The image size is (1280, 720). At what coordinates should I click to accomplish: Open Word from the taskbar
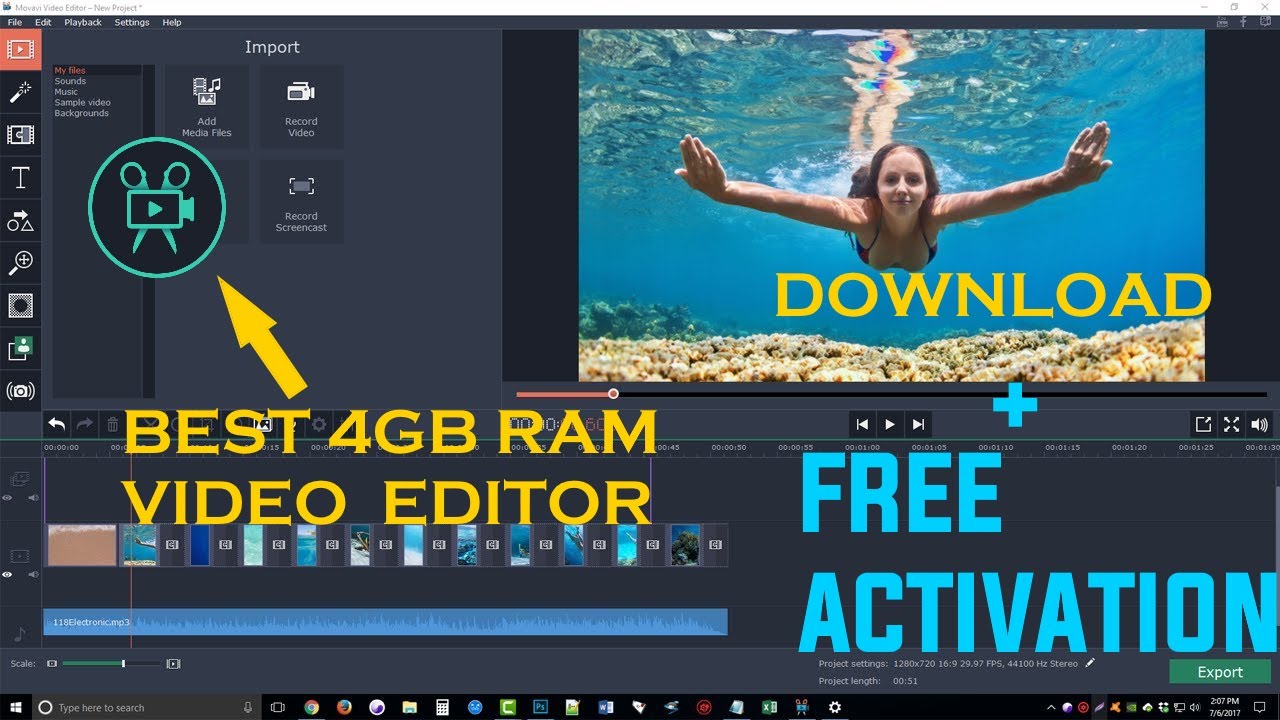click(x=605, y=707)
